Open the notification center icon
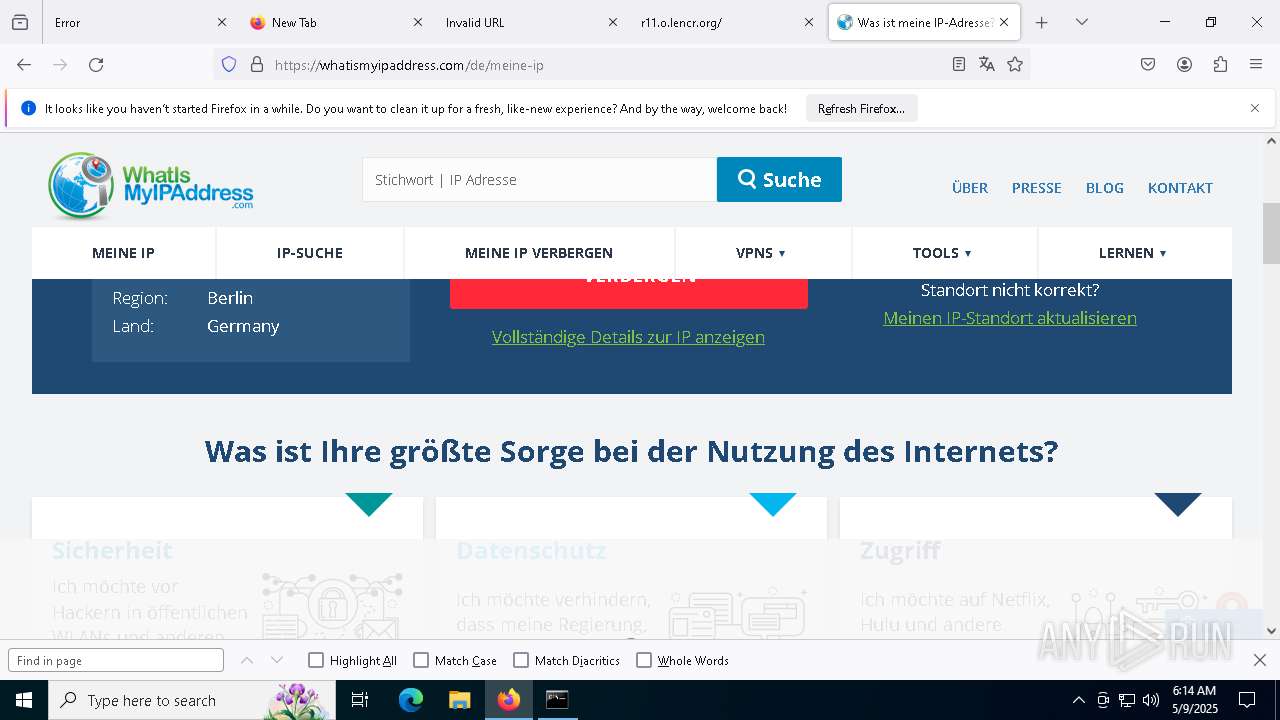Screen dimensions: 1280x720 coord(1247,700)
